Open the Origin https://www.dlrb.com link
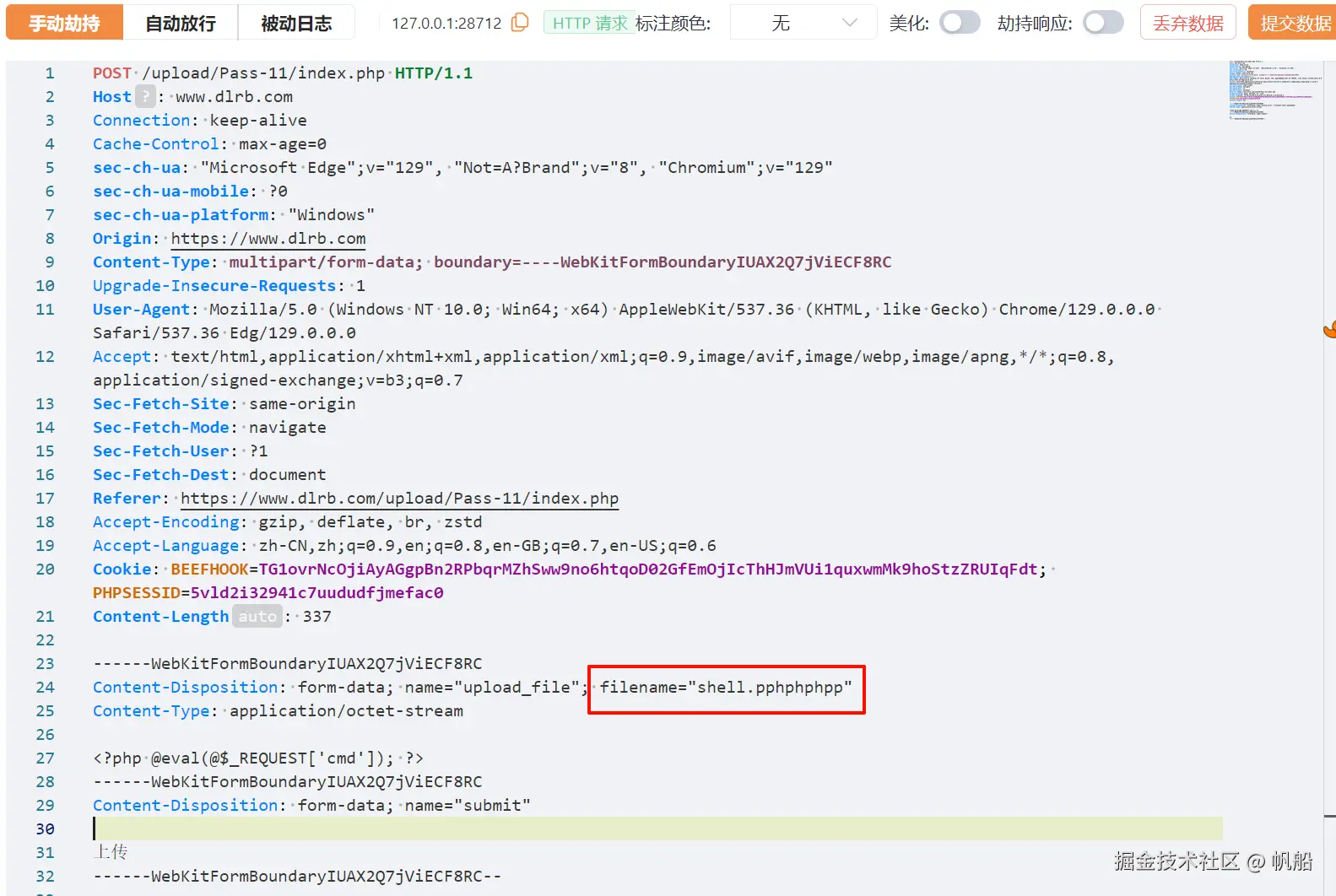1336x896 pixels. [268, 239]
